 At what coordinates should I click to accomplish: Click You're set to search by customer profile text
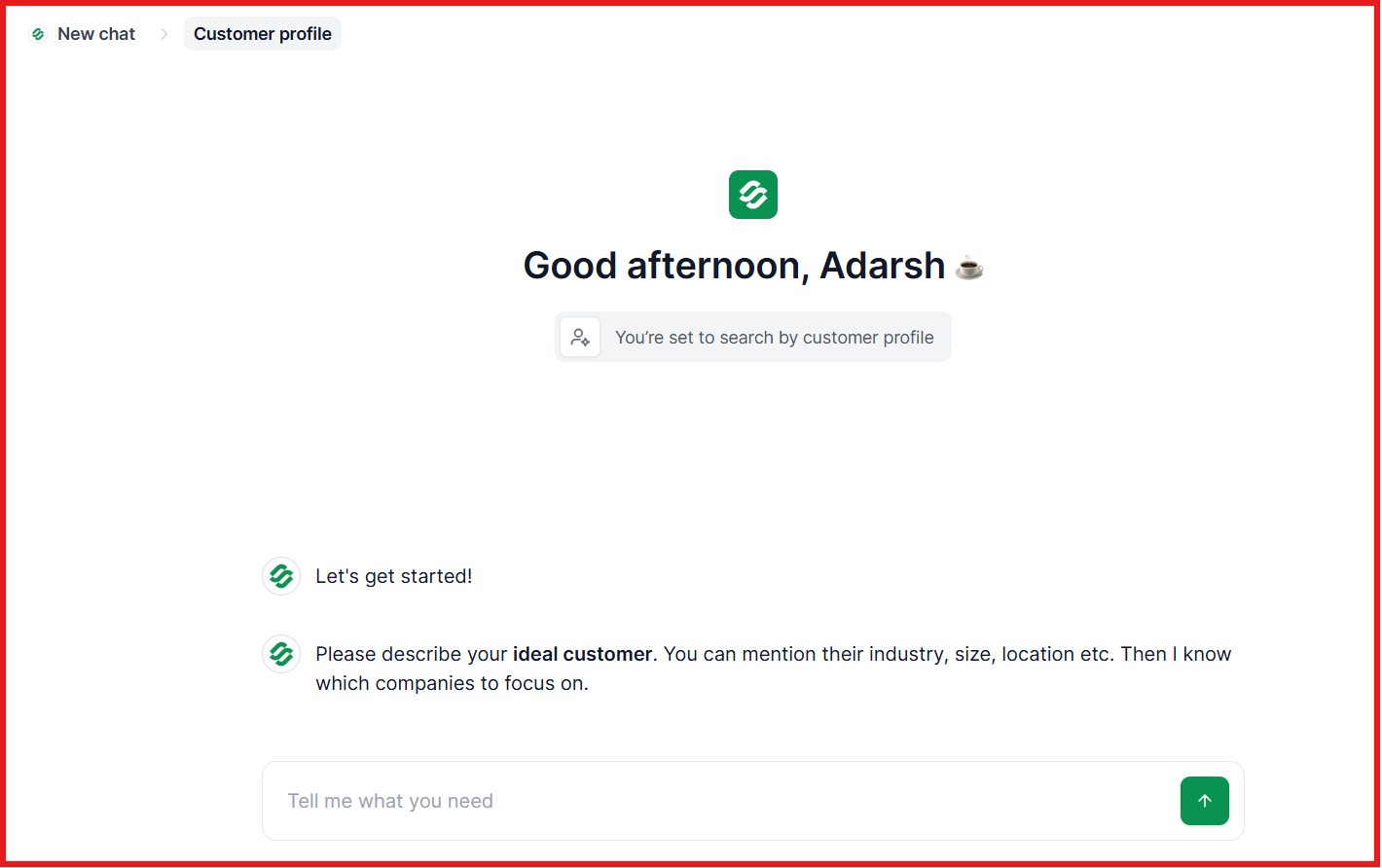[x=774, y=337]
